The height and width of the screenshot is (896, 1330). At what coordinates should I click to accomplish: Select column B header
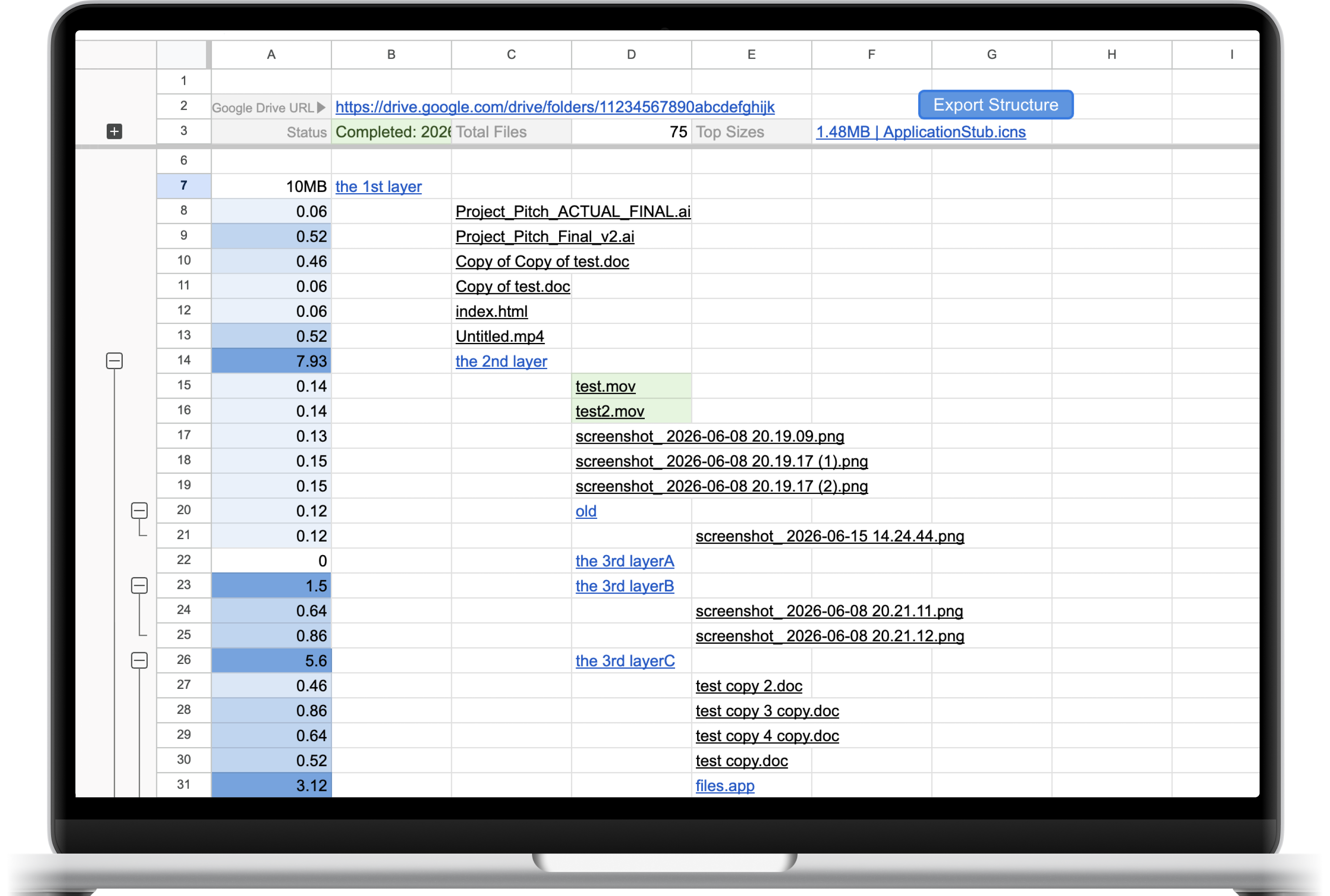coord(392,54)
